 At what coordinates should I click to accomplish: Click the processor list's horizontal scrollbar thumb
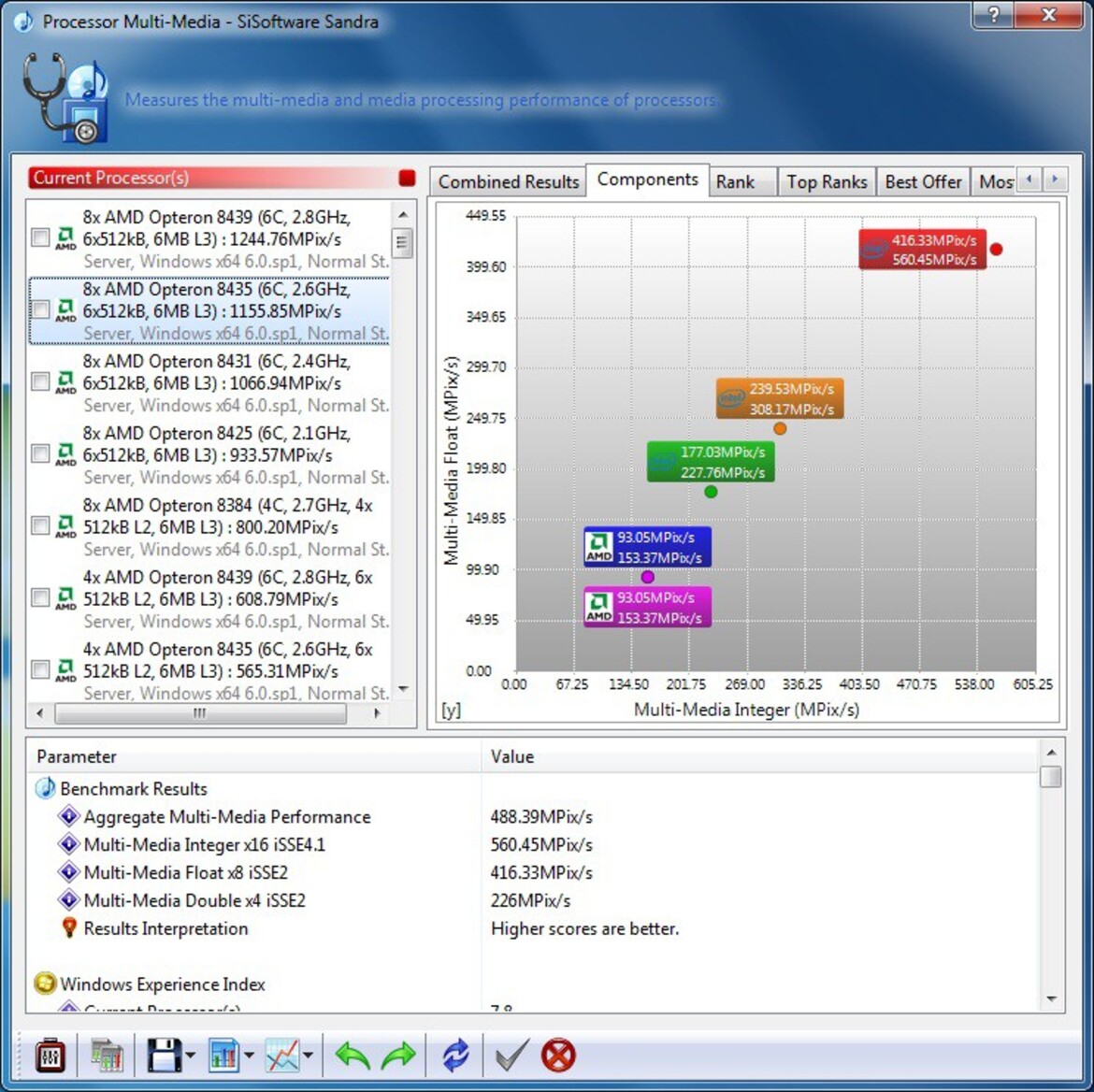point(200,713)
